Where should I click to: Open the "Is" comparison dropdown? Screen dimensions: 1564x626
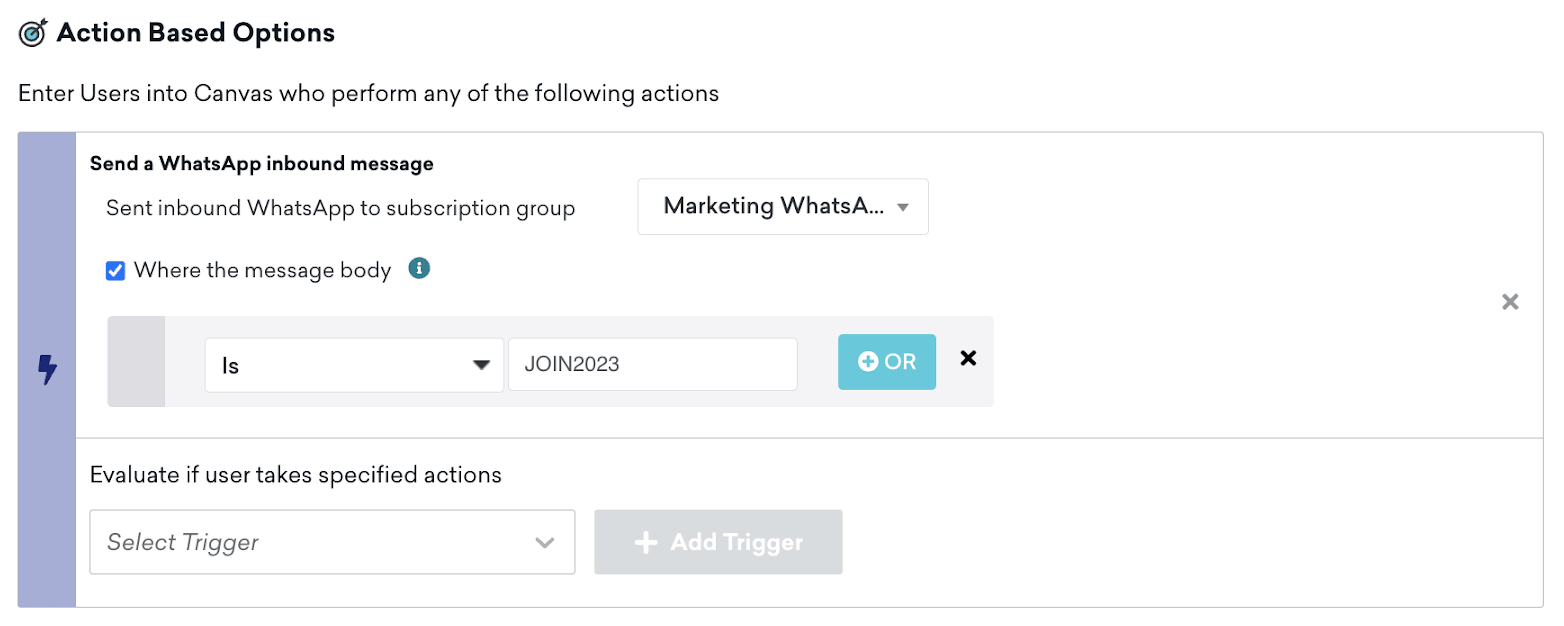[354, 365]
